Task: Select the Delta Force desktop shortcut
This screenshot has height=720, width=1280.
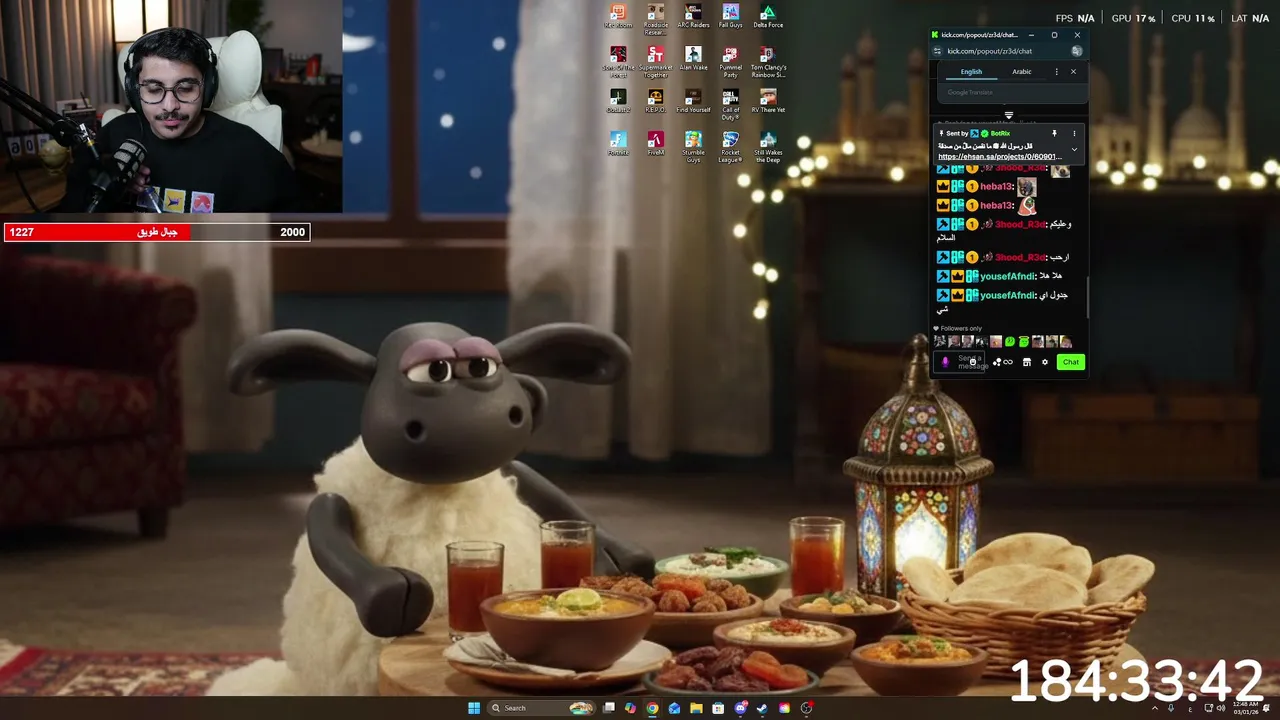Action: pos(768,16)
